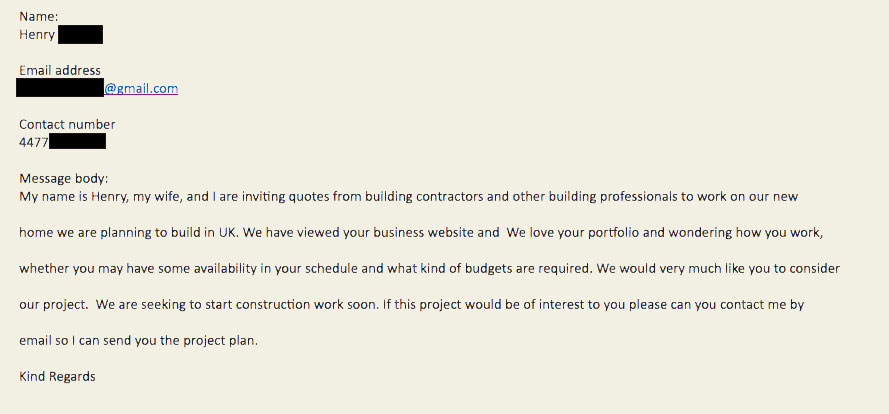Screen dimensions: 889x414
Task: Click the 'Name:' label
Action: tap(39, 17)
